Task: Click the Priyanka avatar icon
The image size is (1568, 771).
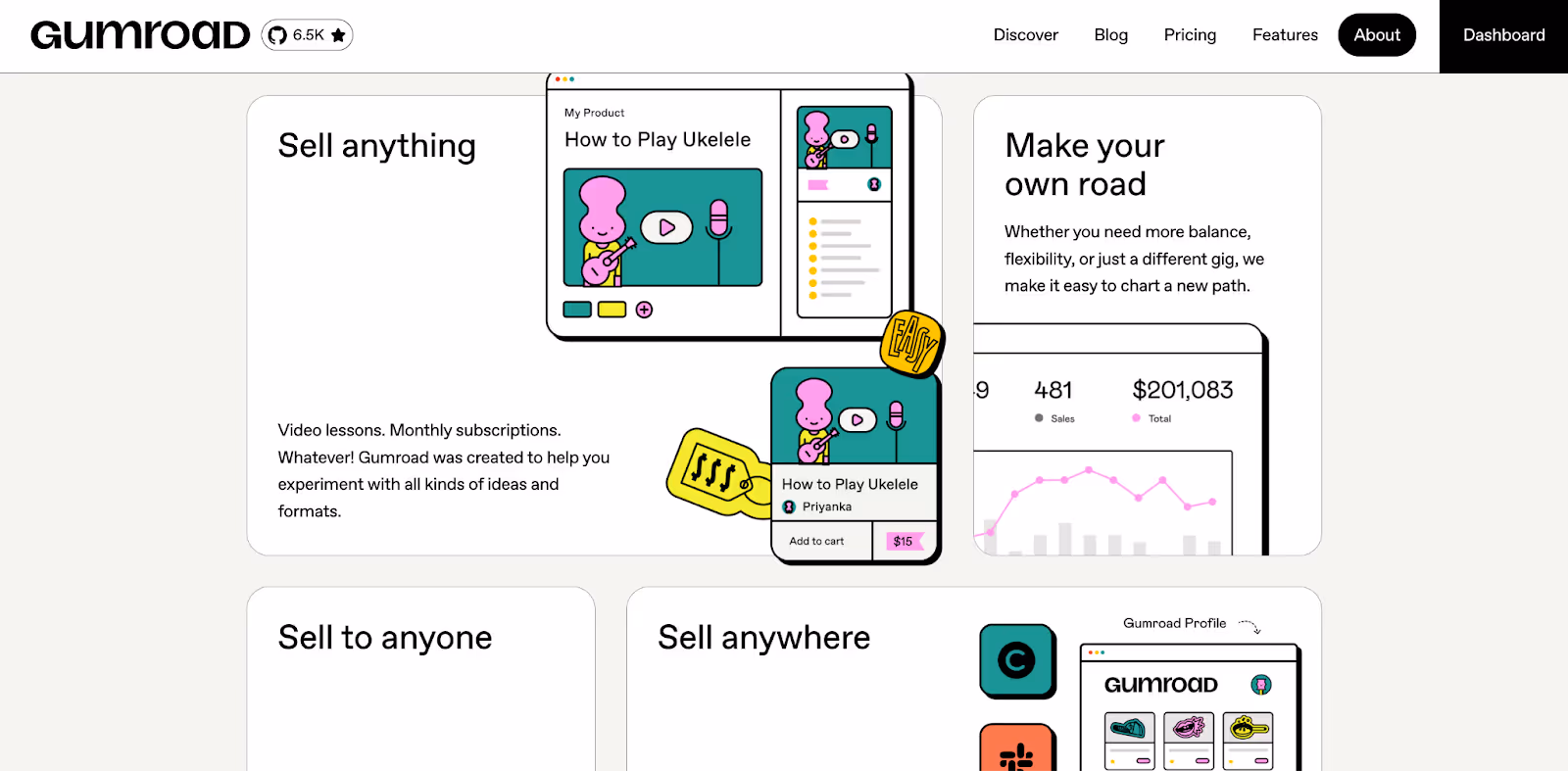Action: [789, 506]
